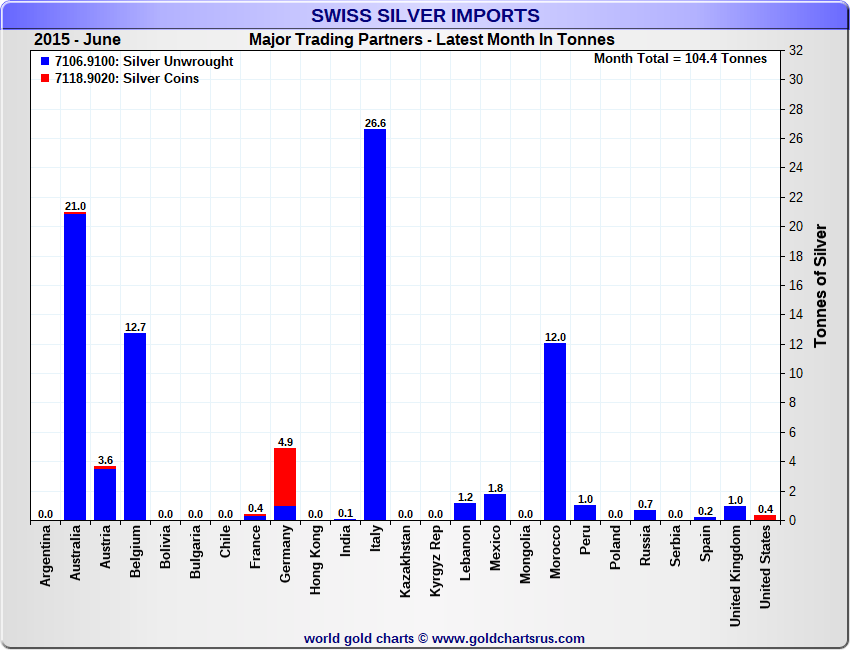The image size is (850, 650).
Task: Click the Morocco bar valued 12.0
Action: point(555,432)
